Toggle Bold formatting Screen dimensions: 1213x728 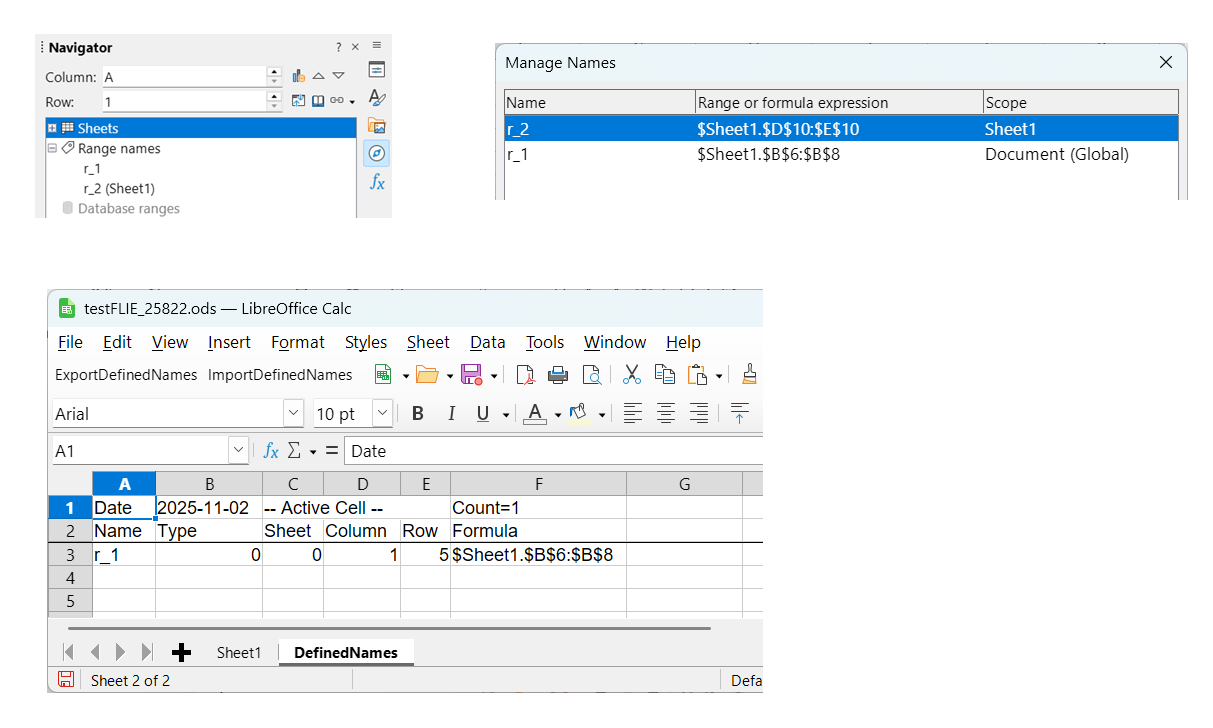[418, 414]
